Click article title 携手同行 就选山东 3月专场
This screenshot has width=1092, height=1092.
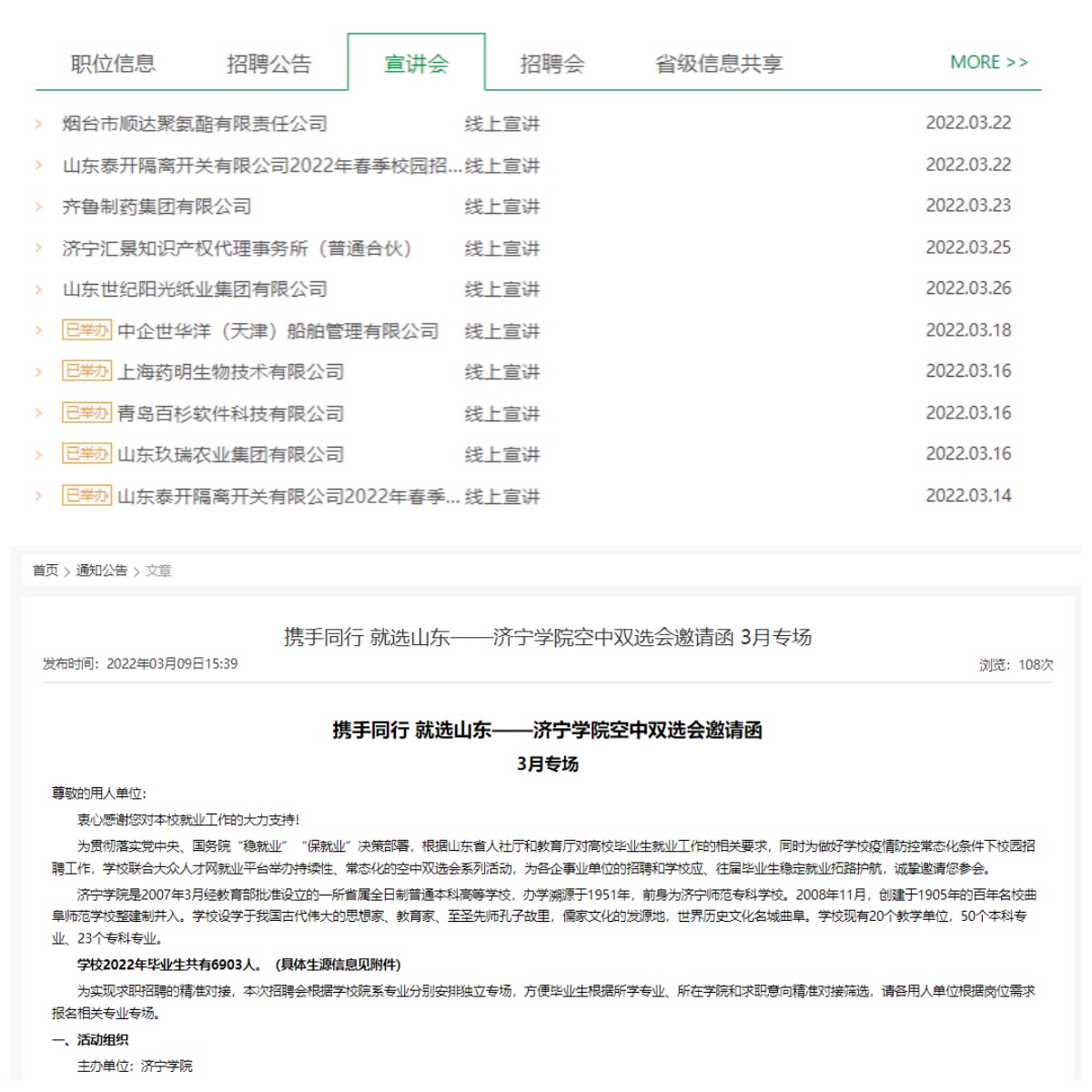(547, 637)
